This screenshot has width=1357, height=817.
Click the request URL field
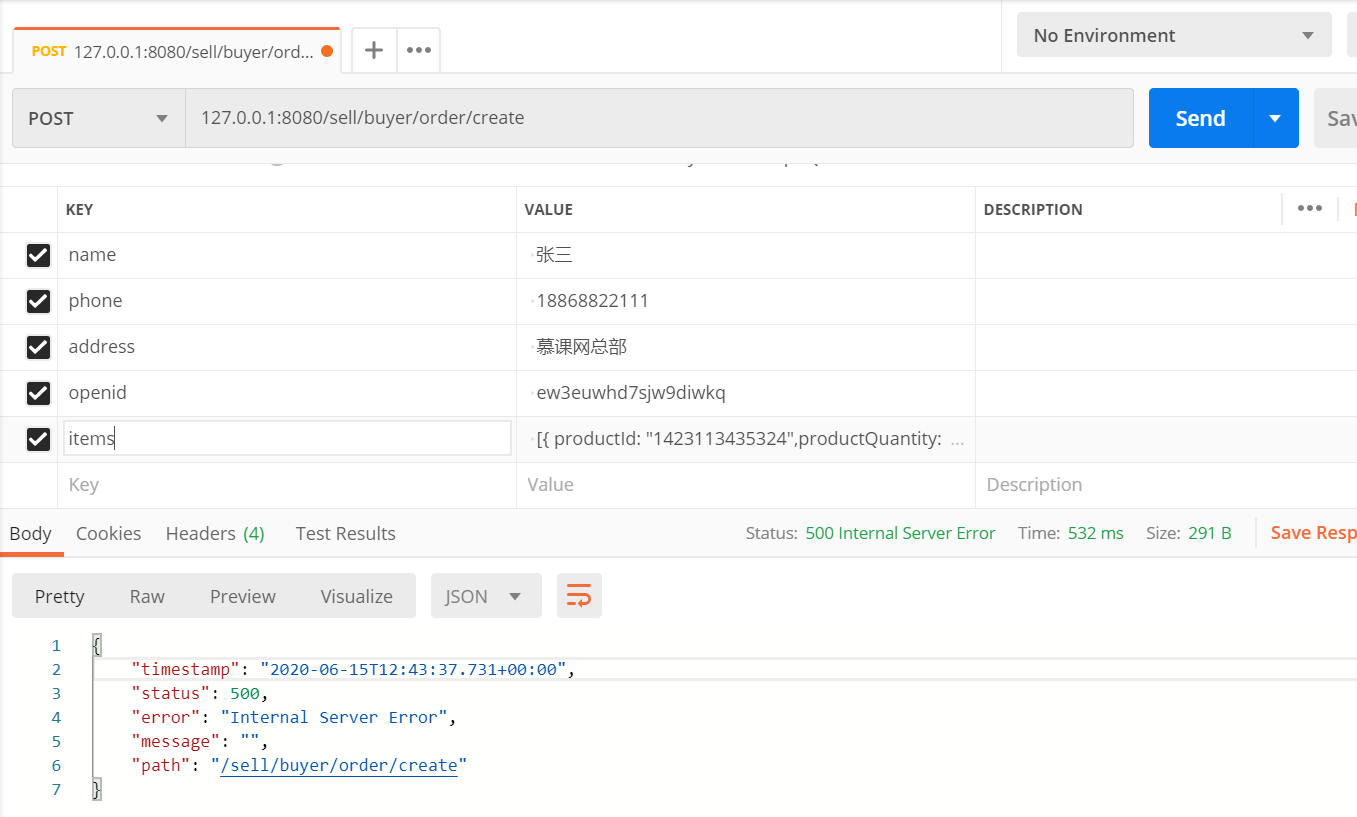coord(659,118)
